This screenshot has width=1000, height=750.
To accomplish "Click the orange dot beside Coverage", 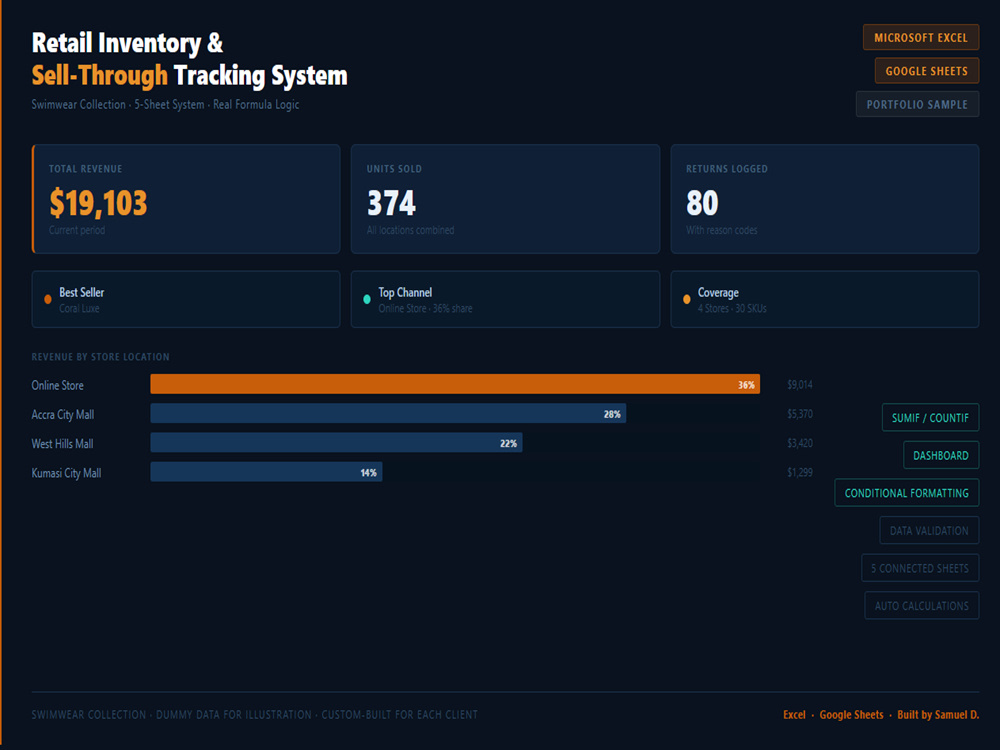I will pos(686,299).
